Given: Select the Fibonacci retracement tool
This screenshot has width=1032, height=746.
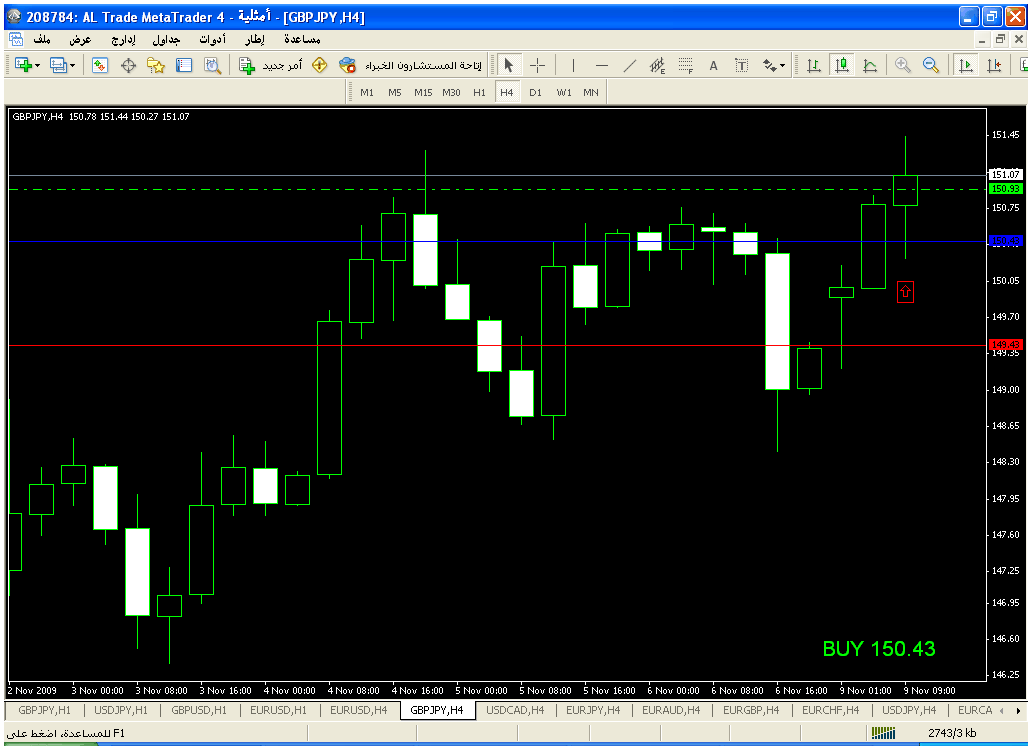Looking at the screenshot, I should point(685,65).
